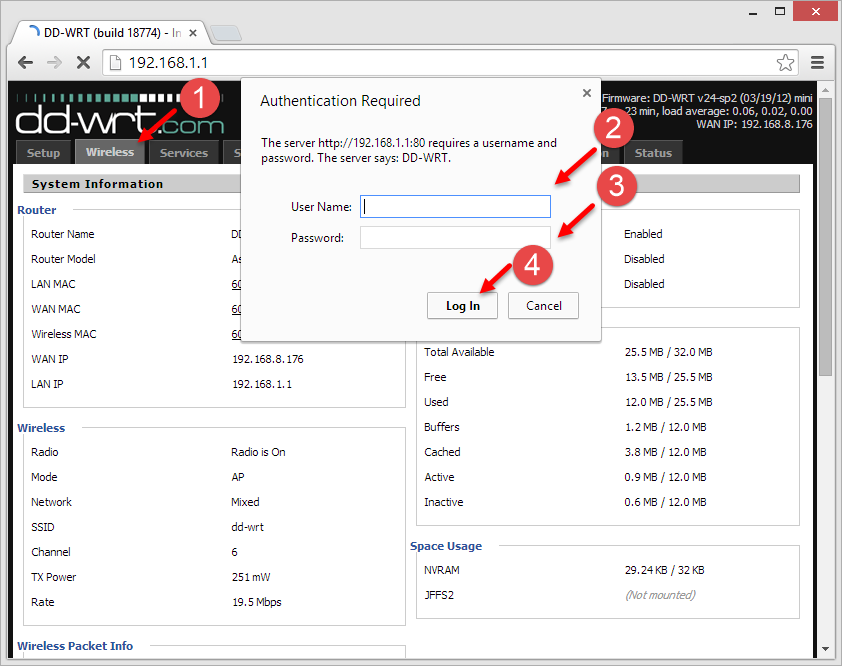This screenshot has width=842, height=666.
Task: Click the Wireless MAC address link
Action: [236, 334]
